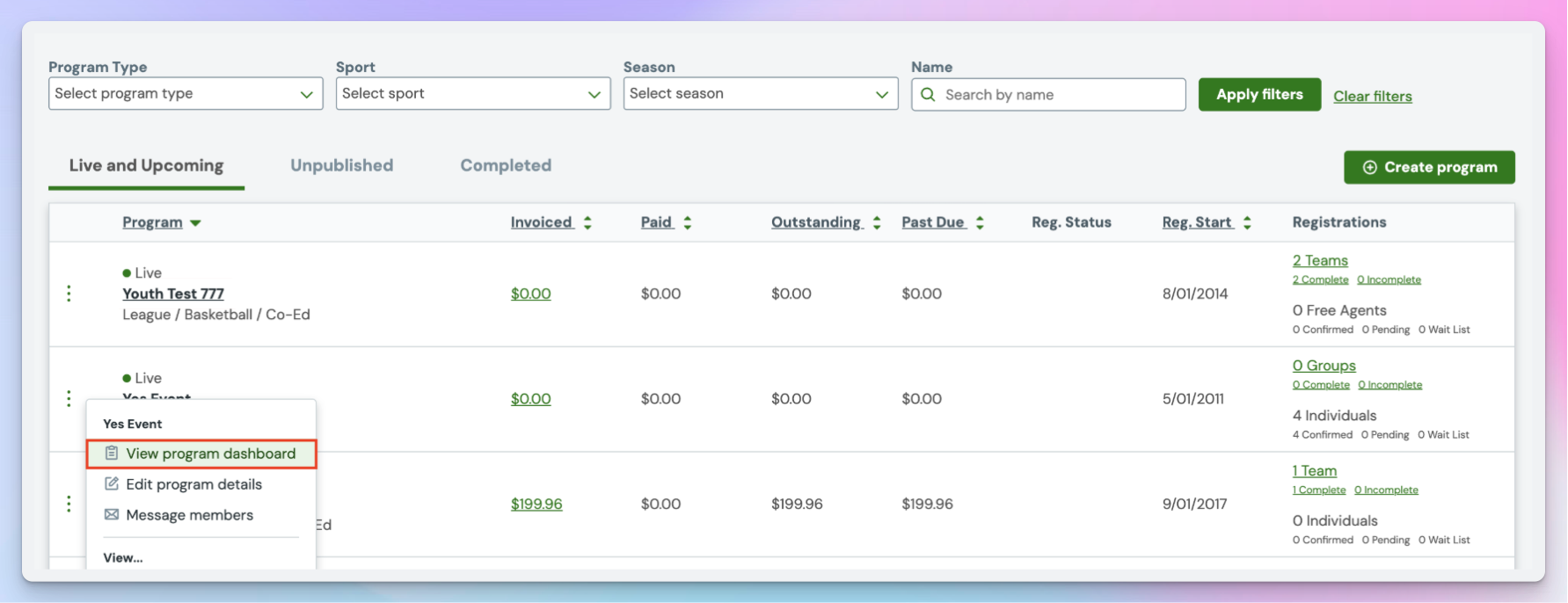Viewport: 1568px width, 603px height.
Task: Click the clipboard icon beside View program dashboard
Action: [x=112, y=454]
